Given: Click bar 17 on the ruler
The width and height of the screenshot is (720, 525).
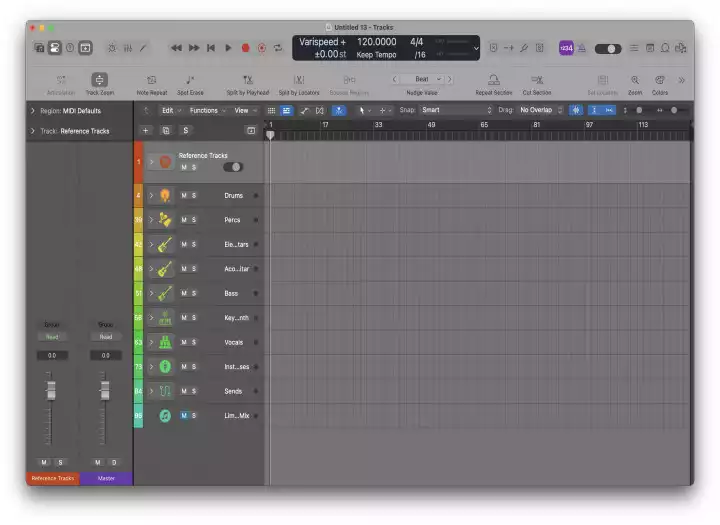Looking at the screenshot, I should point(325,125).
